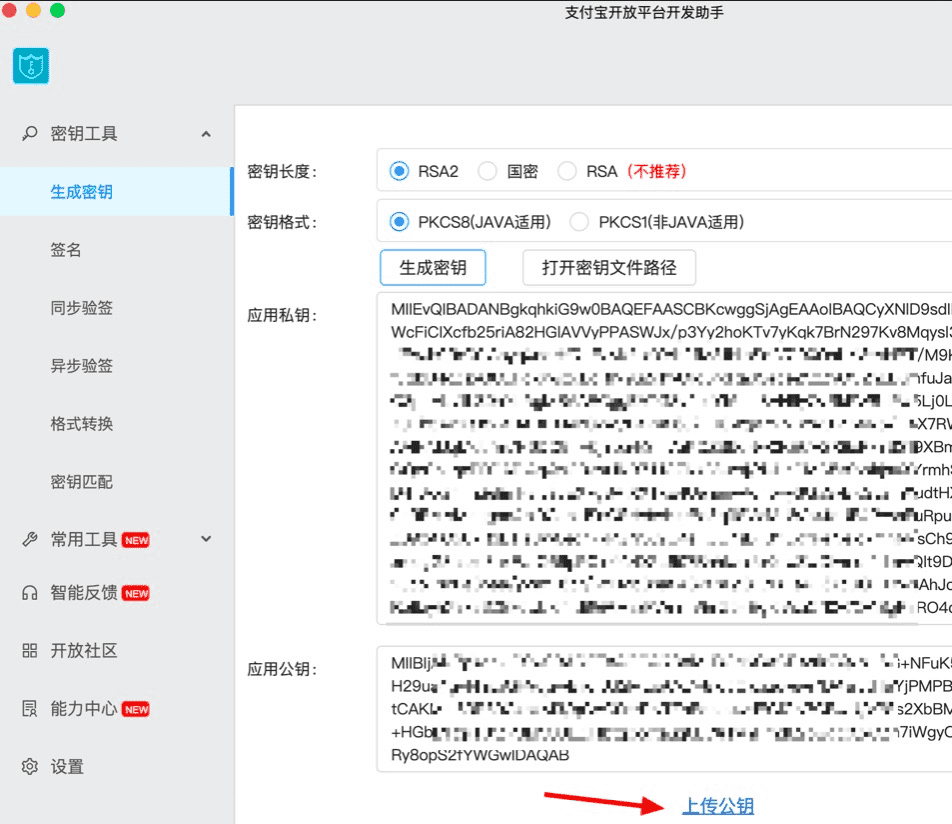Click the headset icon beside 智能反馈
This screenshot has height=824, width=952.
coord(30,593)
